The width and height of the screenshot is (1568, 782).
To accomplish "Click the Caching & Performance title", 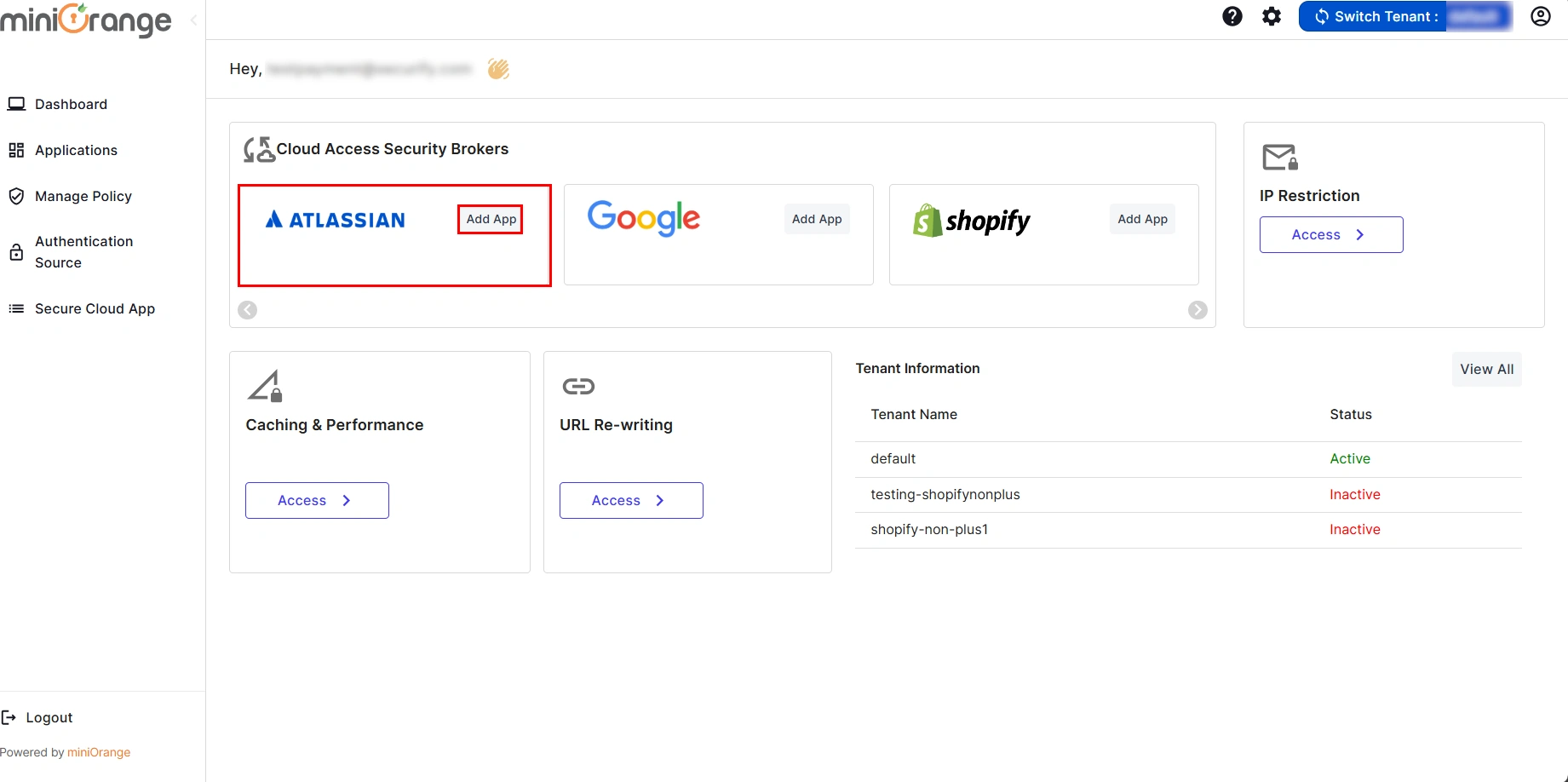I will point(335,425).
